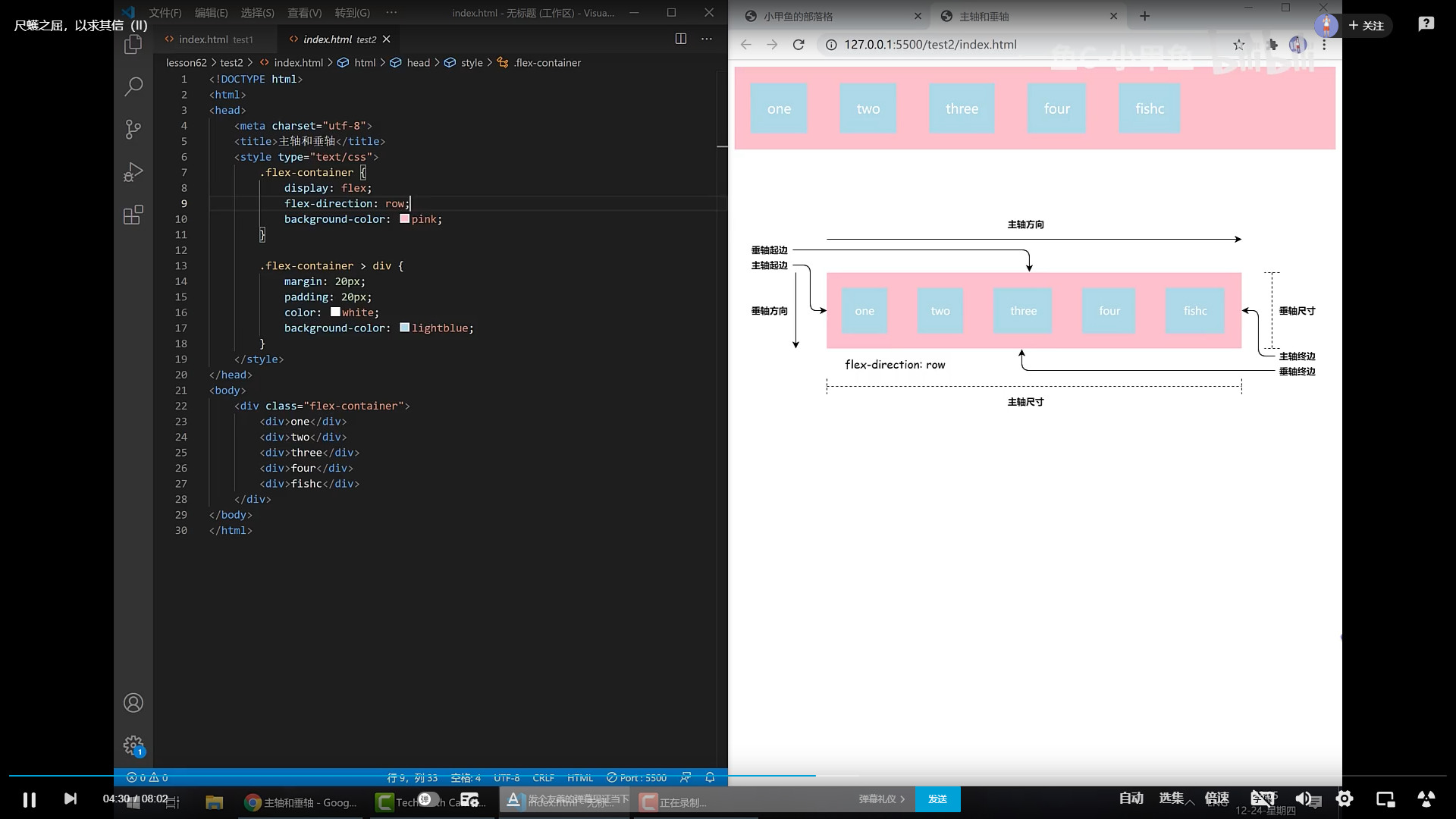Toggle picture-in-picture mode
1456x819 pixels.
(1385, 799)
